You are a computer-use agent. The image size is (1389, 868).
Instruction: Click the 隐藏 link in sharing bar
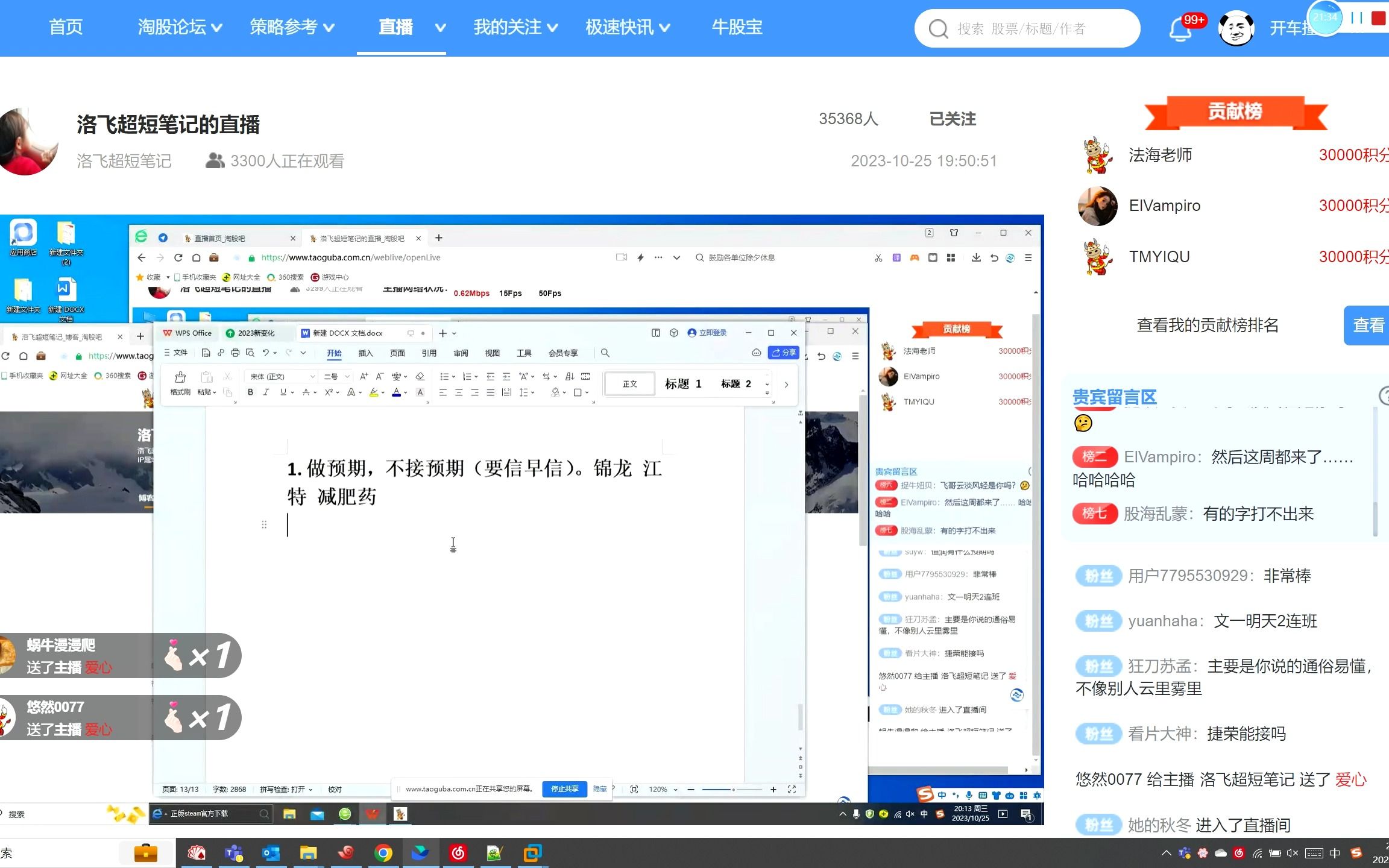point(600,788)
